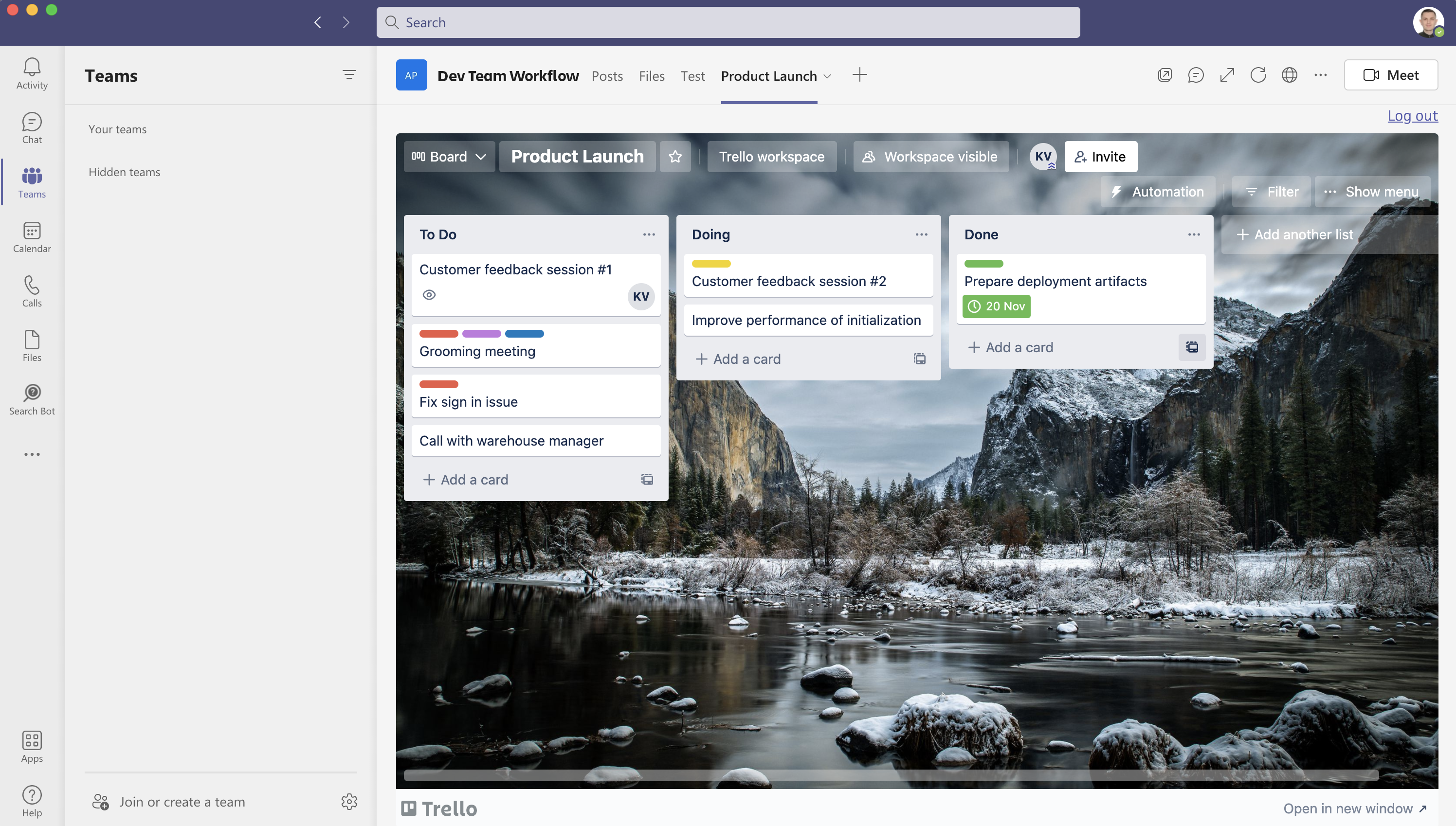The height and width of the screenshot is (826, 1456).
Task: Open the Posts tab in Dev Team Workflow
Action: tap(607, 75)
